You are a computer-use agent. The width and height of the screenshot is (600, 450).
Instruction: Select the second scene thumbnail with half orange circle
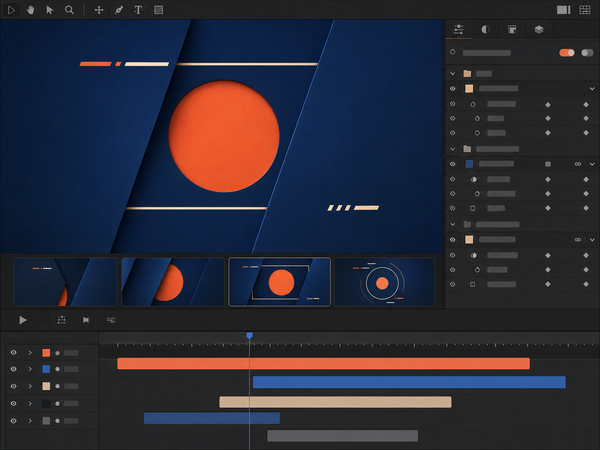(x=173, y=282)
